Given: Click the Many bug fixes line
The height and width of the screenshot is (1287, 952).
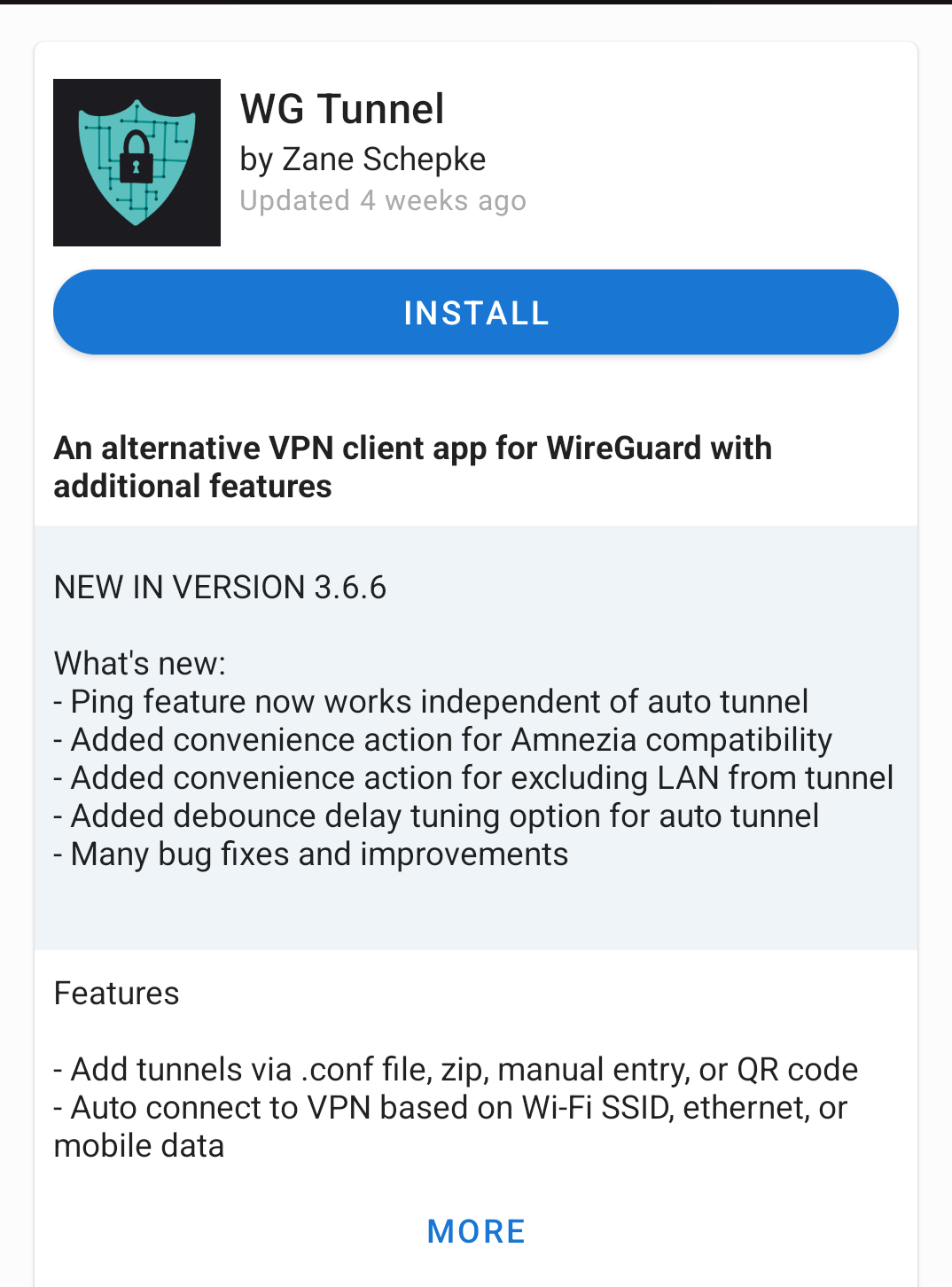Looking at the screenshot, I should click(x=311, y=854).
